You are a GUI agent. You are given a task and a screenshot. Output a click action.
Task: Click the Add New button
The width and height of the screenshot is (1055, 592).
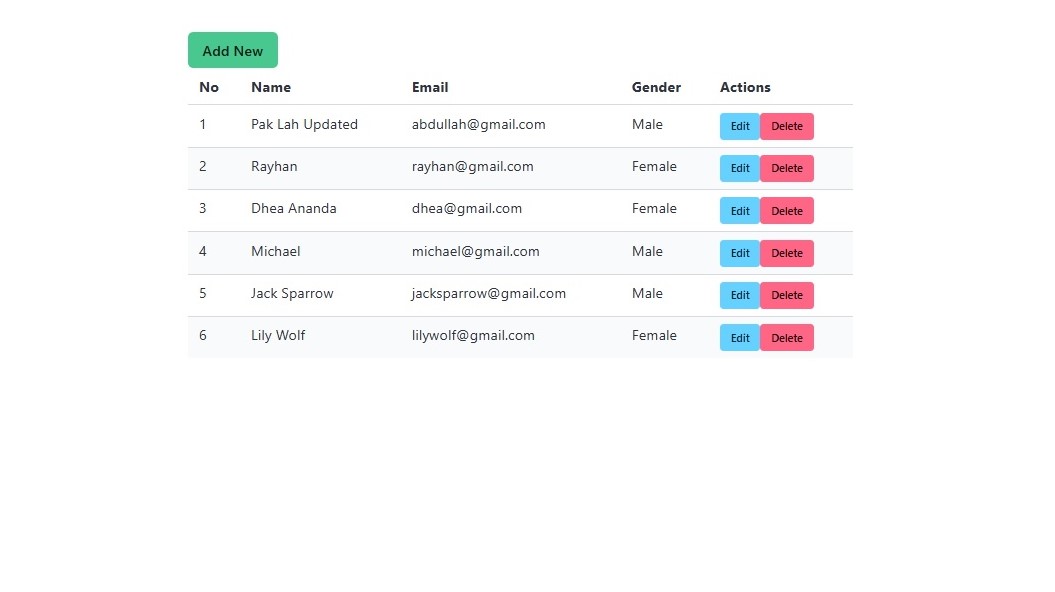click(233, 50)
